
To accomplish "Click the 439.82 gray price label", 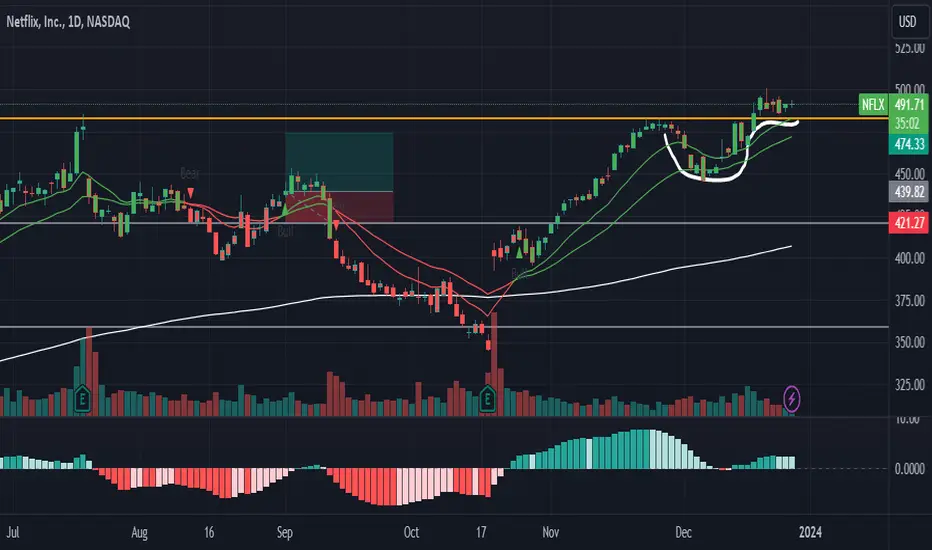I will tap(909, 192).
